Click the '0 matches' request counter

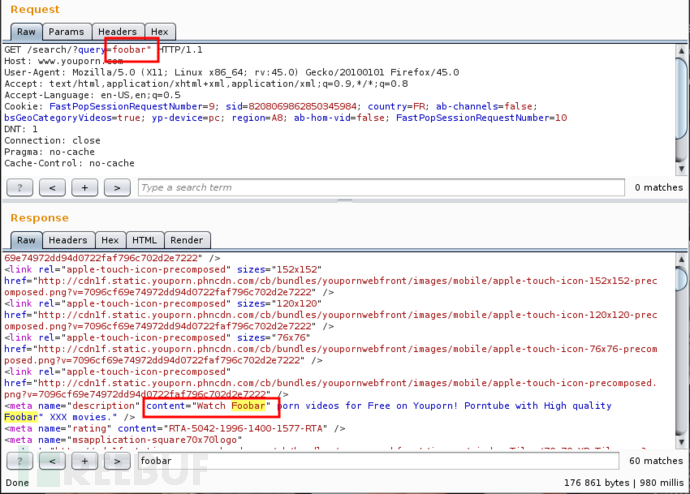pyautogui.click(x=659, y=187)
